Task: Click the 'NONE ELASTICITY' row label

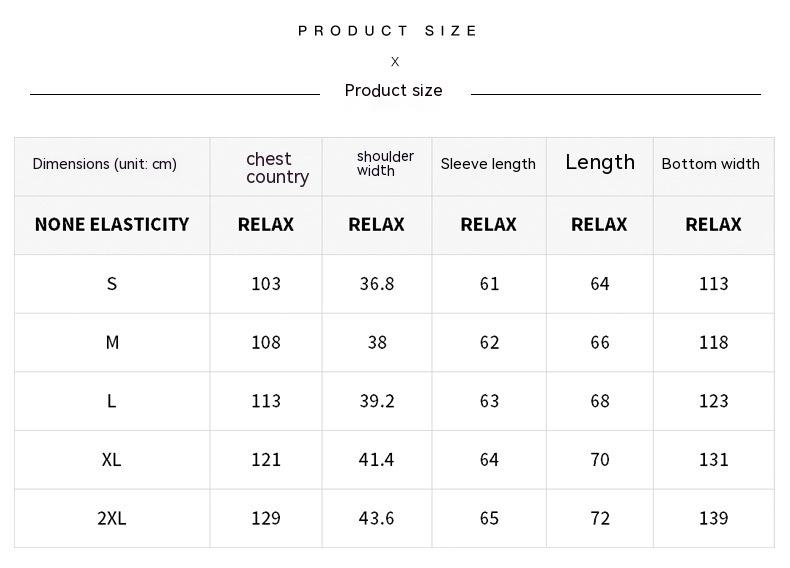Action: pyautogui.click(x=112, y=224)
